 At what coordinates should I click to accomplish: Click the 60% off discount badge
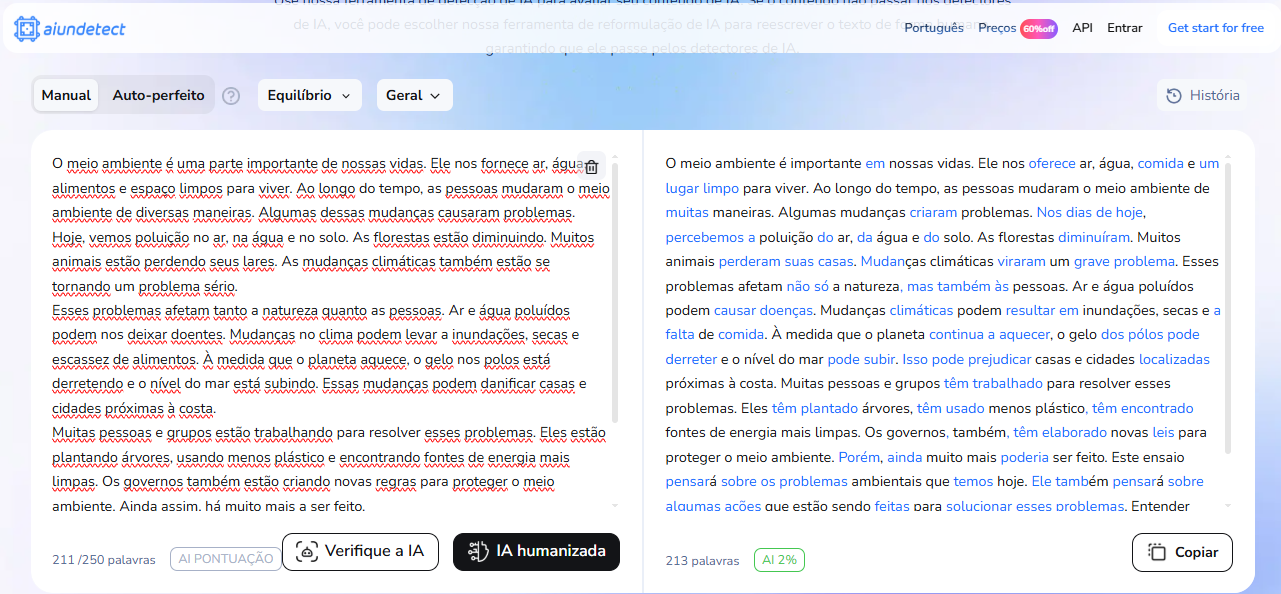click(x=1038, y=28)
